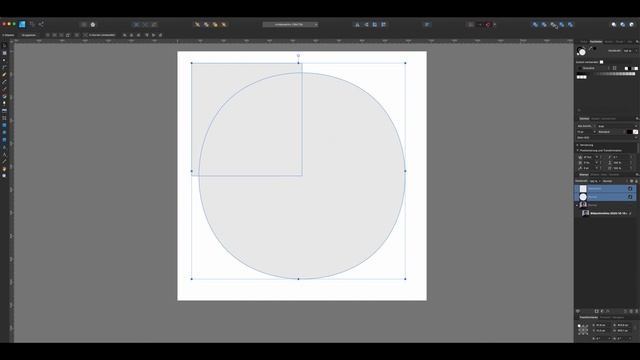Move selection to back icon
Screen dimensions: 640x360
[x=197, y=24]
